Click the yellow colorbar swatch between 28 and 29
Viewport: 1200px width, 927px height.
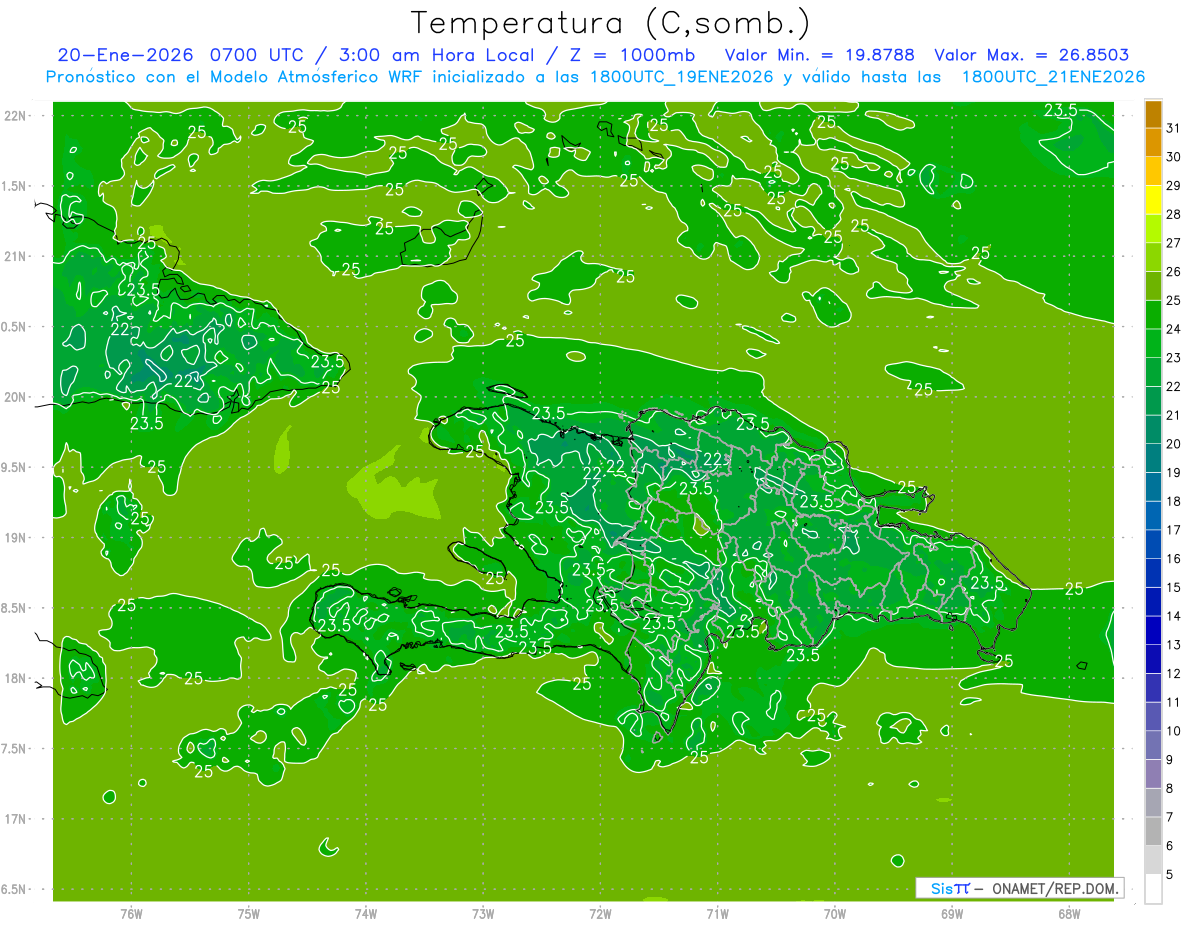[x=1153, y=200]
